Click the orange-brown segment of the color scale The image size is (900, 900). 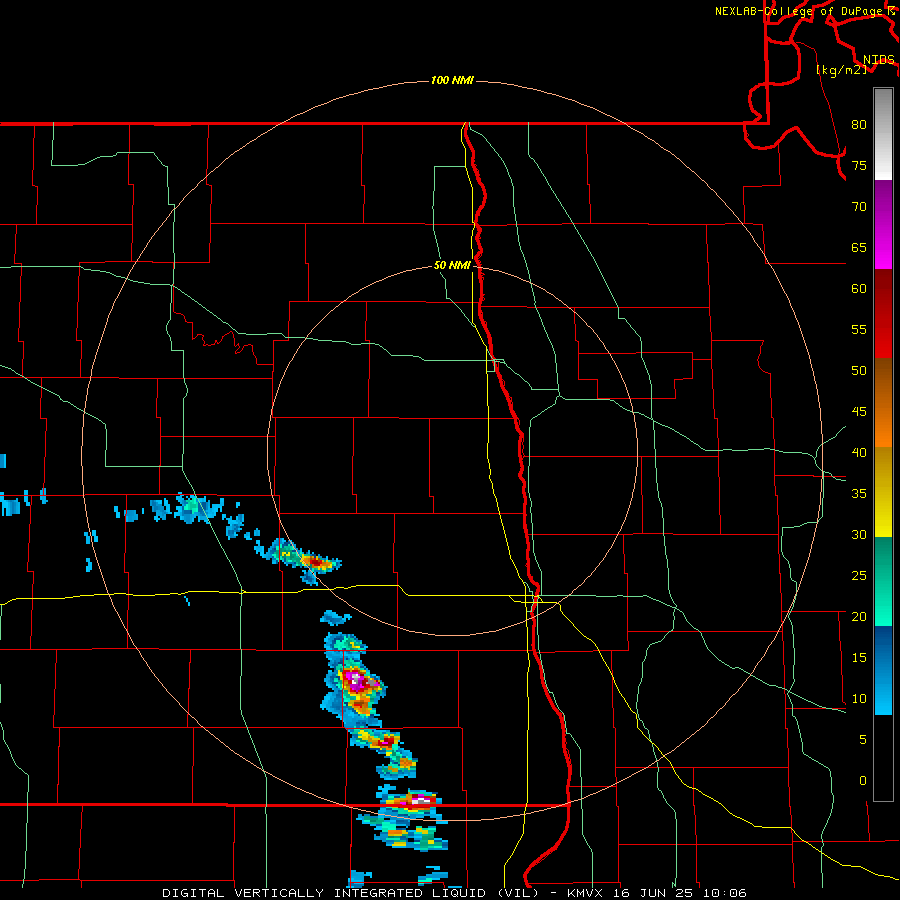click(x=883, y=403)
